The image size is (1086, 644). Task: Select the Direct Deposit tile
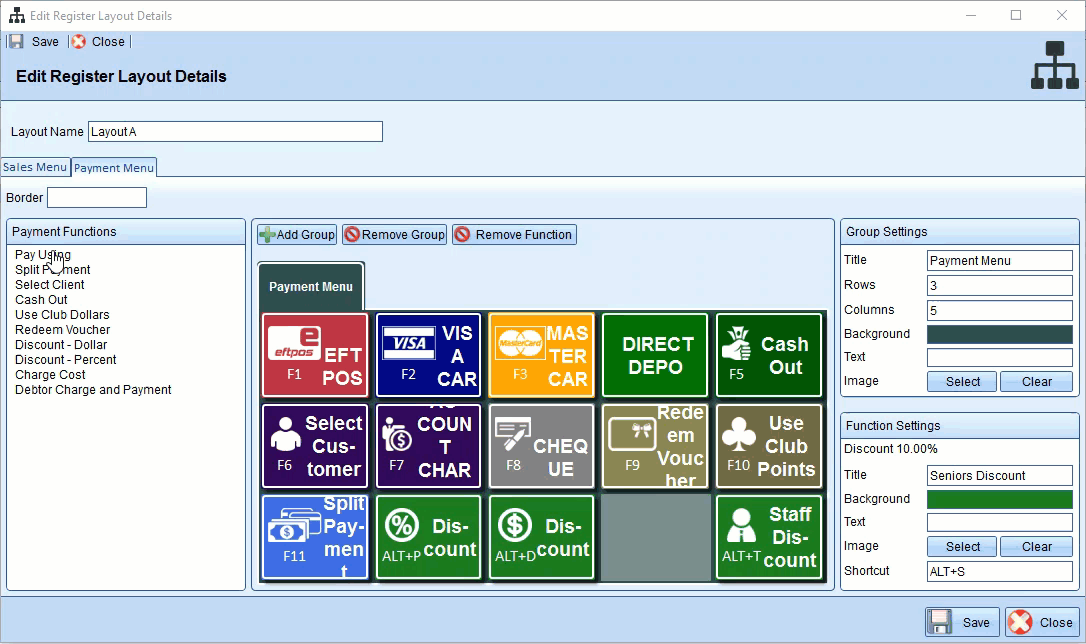click(x=655, y=355)
